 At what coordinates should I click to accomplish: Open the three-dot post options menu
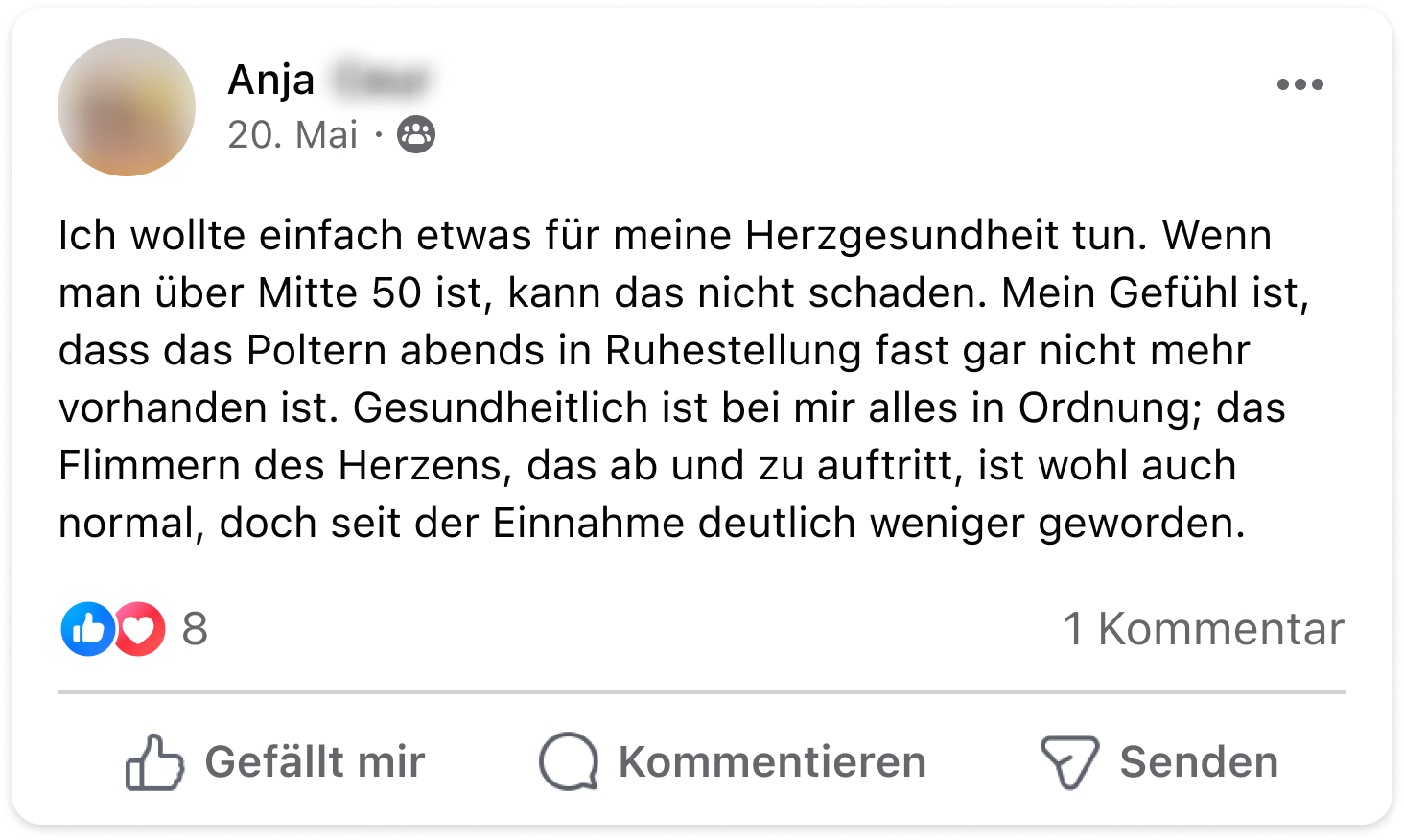1299,84
